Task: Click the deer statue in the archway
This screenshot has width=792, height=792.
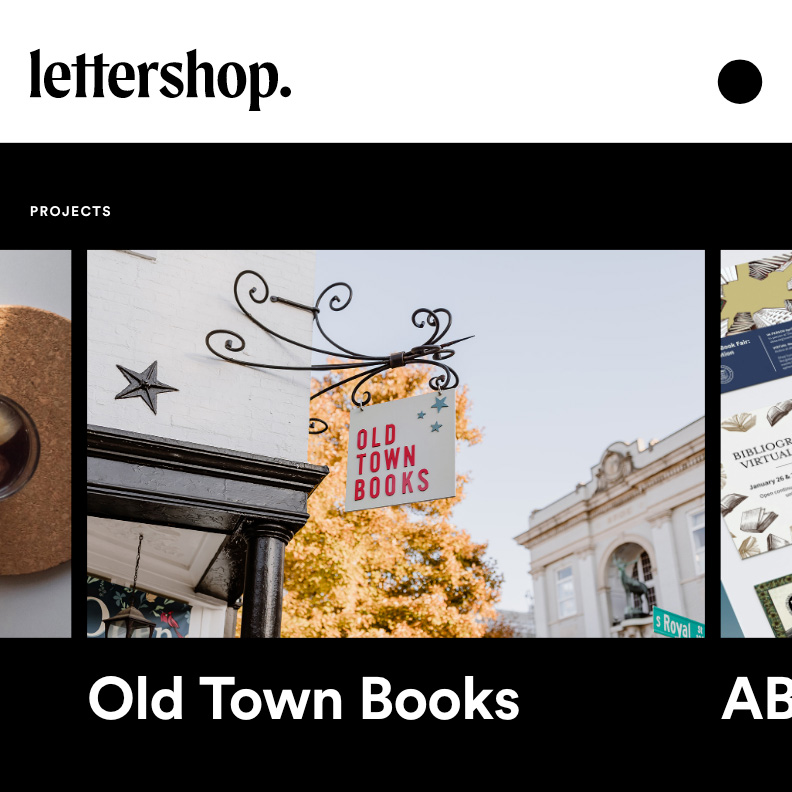Action: coord(629,587)
